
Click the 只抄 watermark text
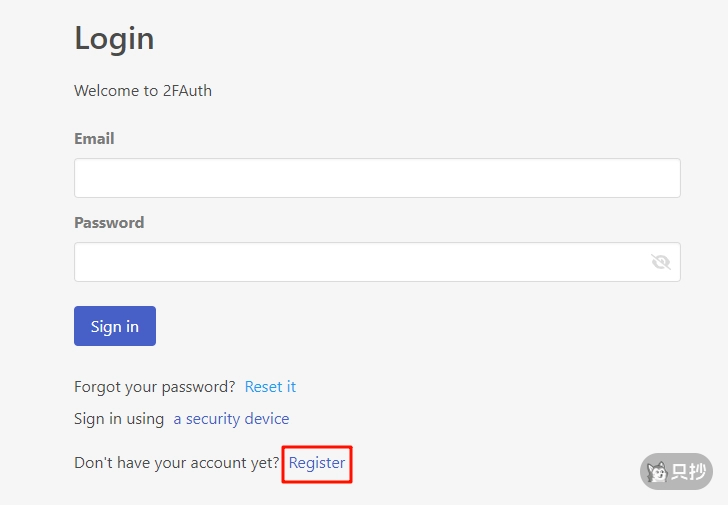tap(688, 471)
